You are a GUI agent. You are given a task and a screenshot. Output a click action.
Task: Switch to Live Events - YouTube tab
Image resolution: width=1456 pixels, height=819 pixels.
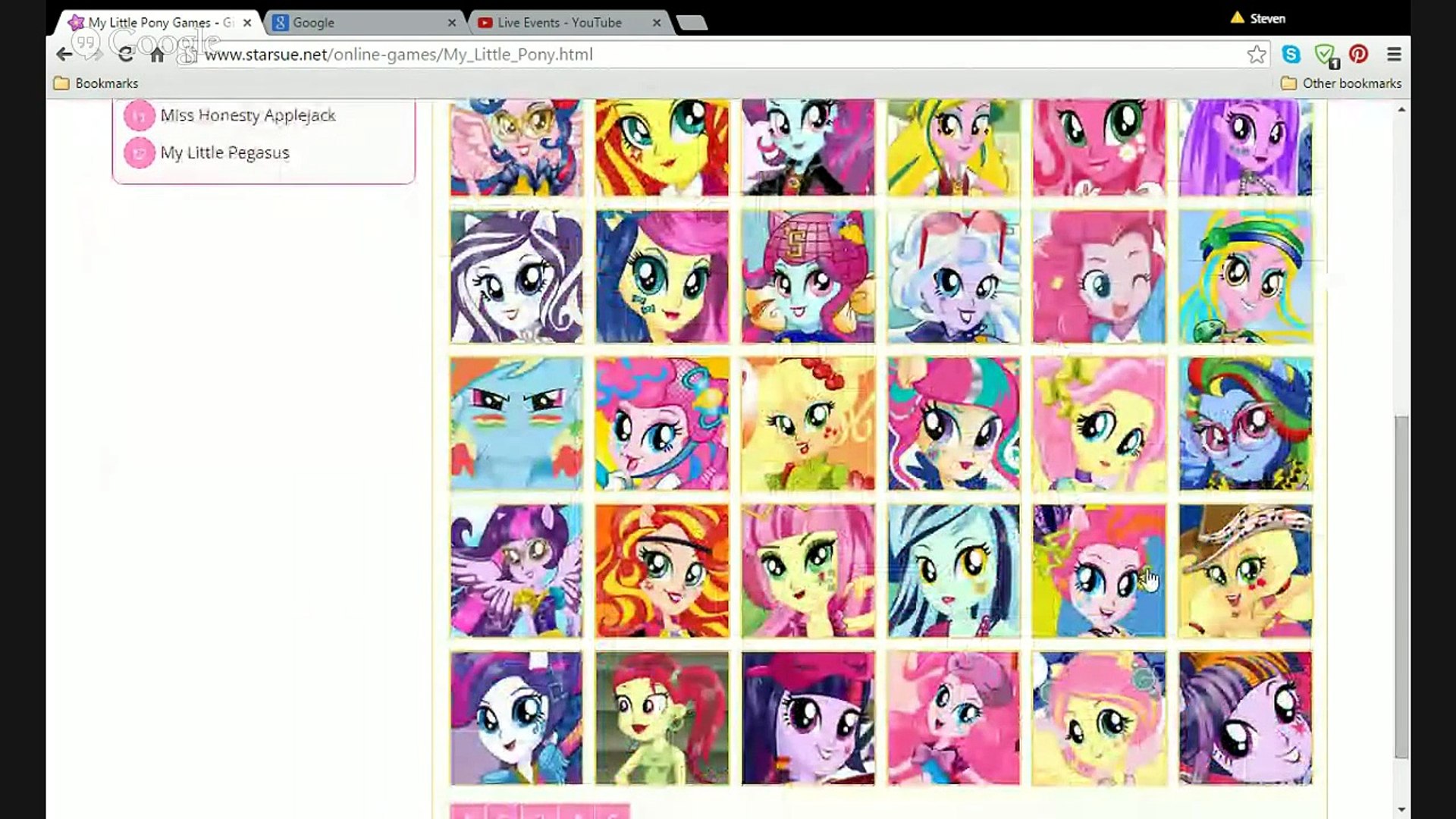click(570, 23)
